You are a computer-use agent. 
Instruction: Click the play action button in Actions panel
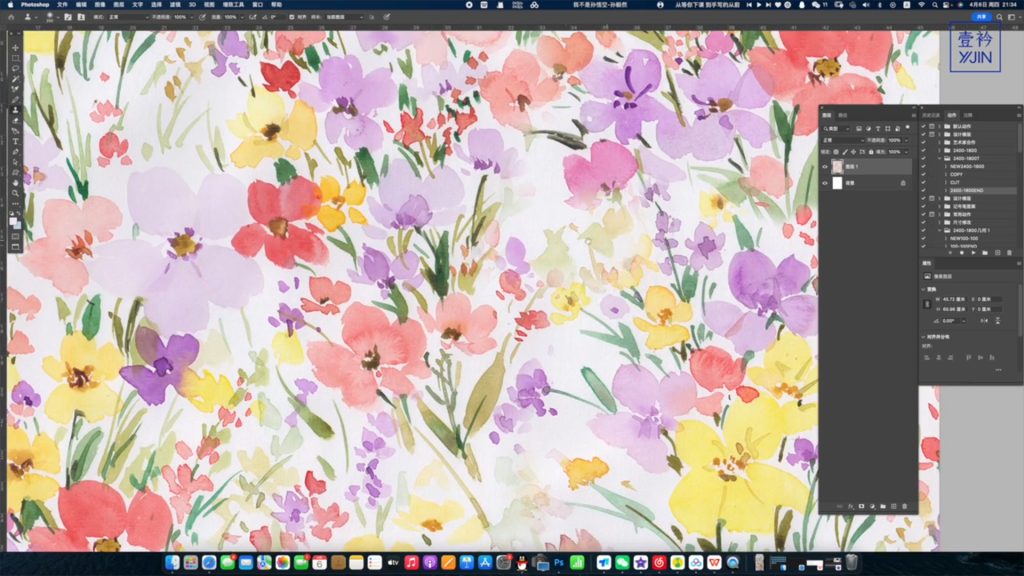point(973,252)
